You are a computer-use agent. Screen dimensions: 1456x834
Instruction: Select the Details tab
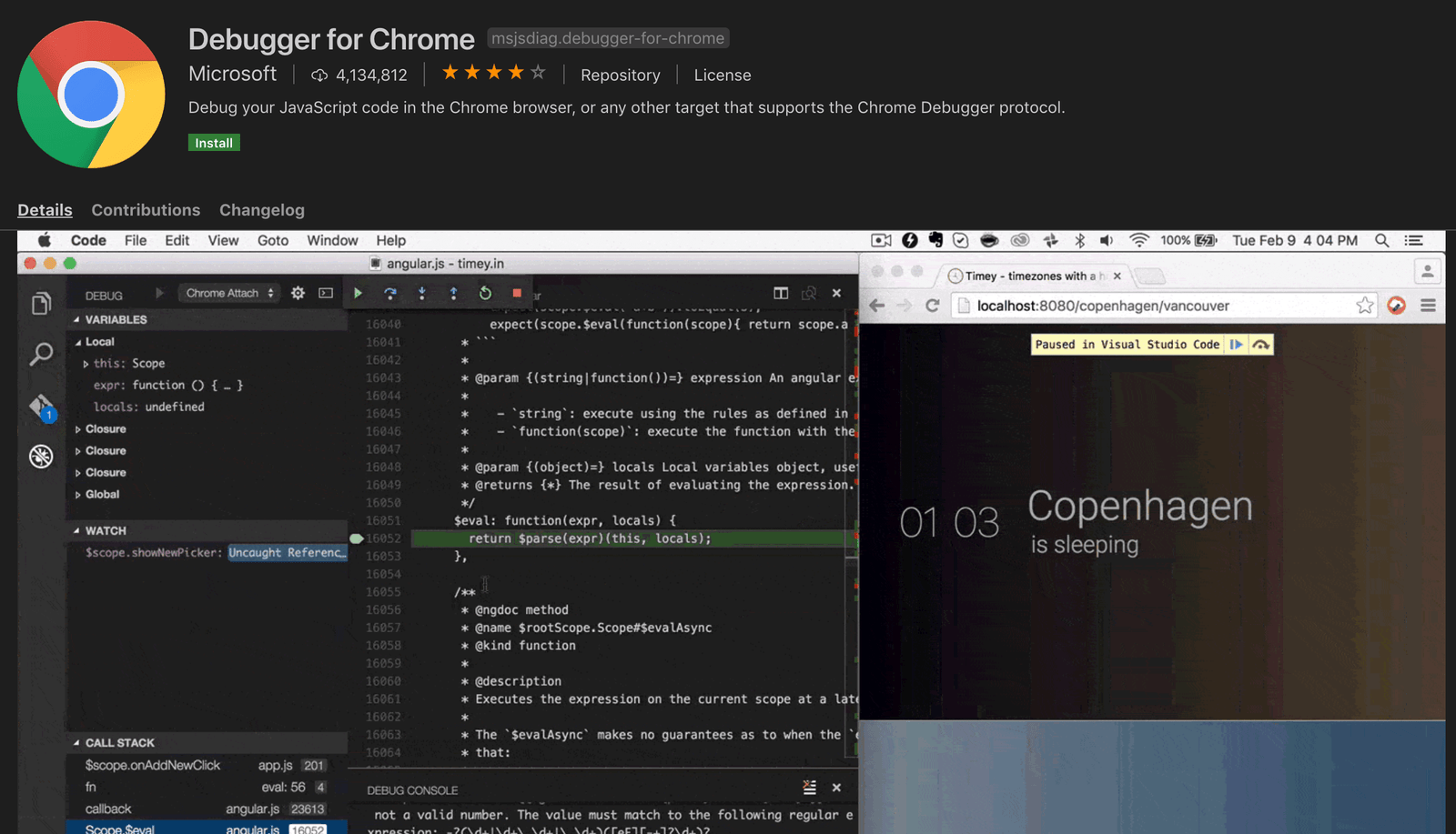(x=45, y=210)
